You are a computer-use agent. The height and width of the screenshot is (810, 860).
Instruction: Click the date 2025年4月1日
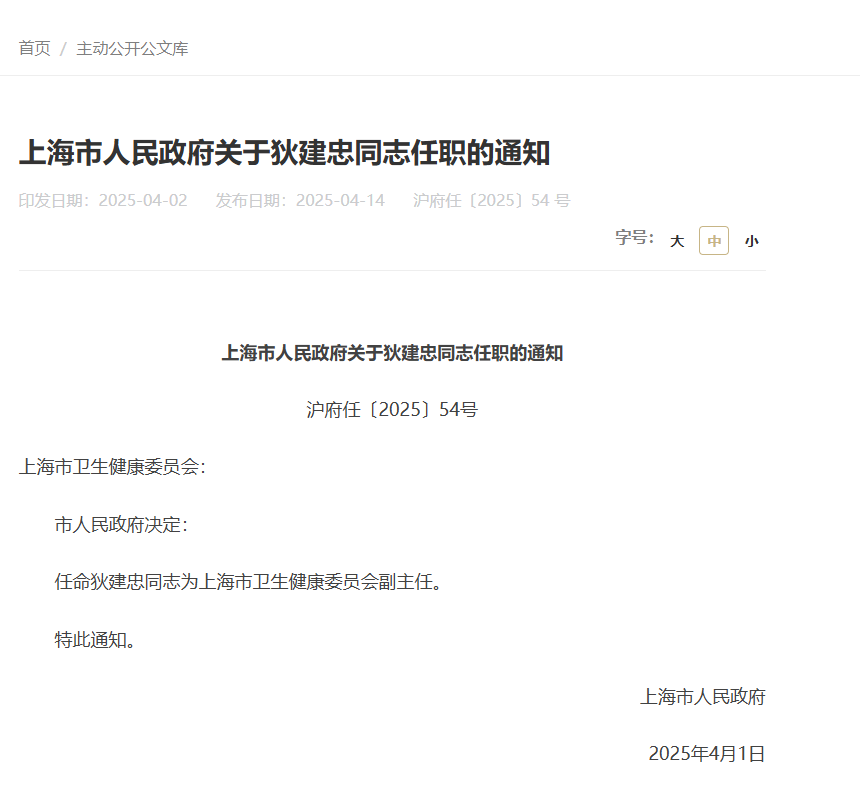click(x=707, y=754)
